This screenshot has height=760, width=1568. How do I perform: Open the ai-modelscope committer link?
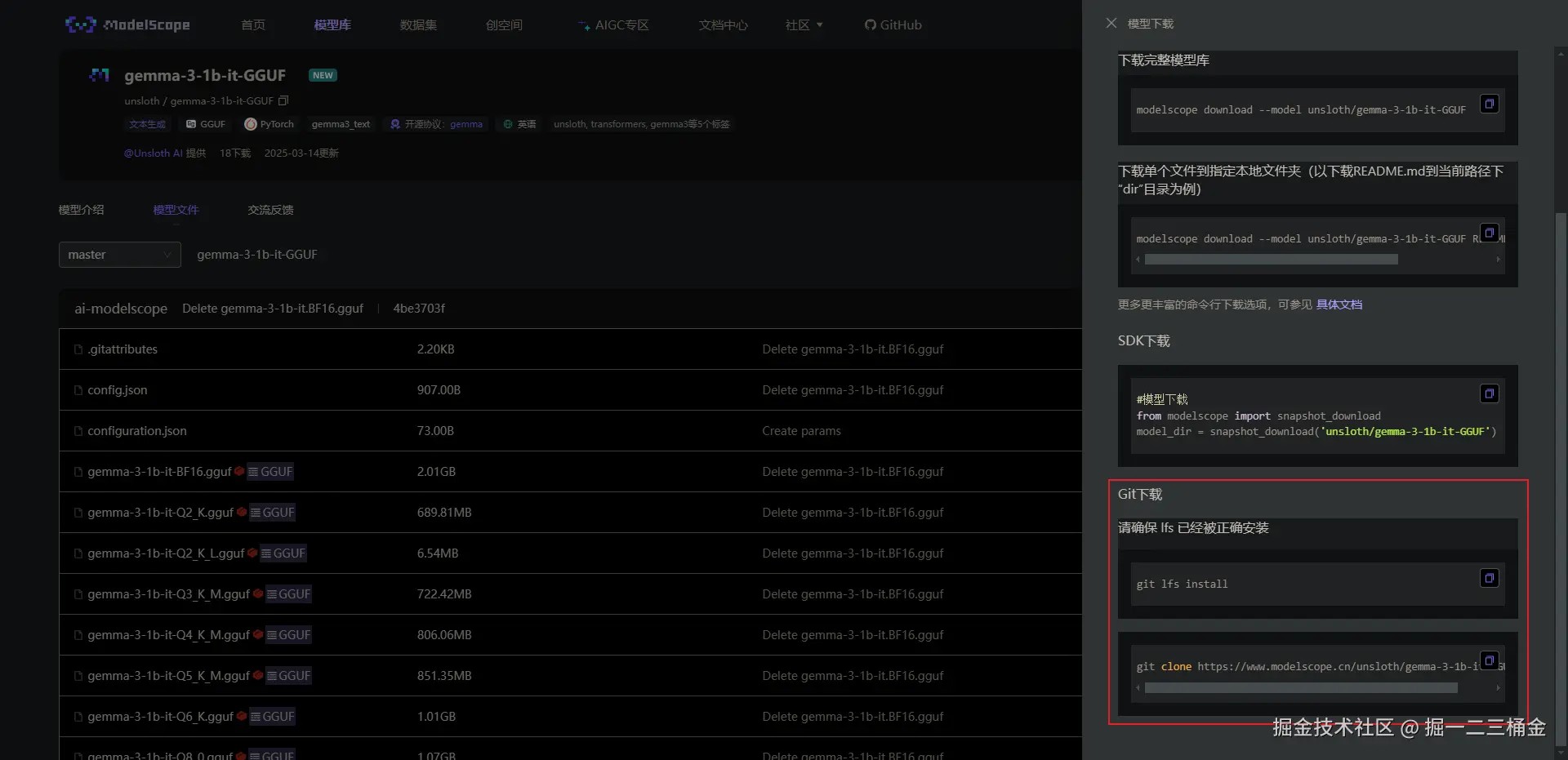(121, 309)
